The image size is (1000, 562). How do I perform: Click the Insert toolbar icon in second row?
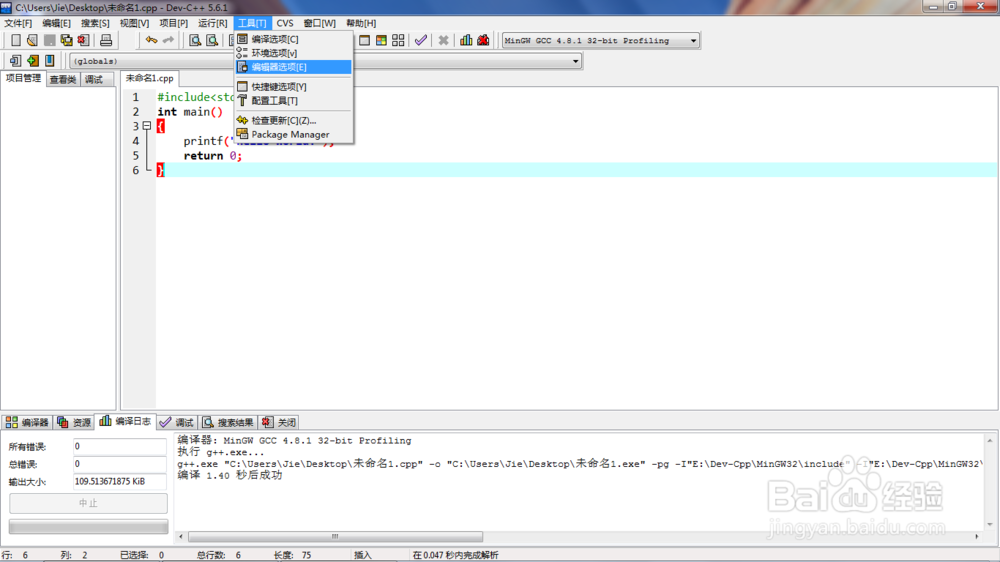tap(15, 61)
